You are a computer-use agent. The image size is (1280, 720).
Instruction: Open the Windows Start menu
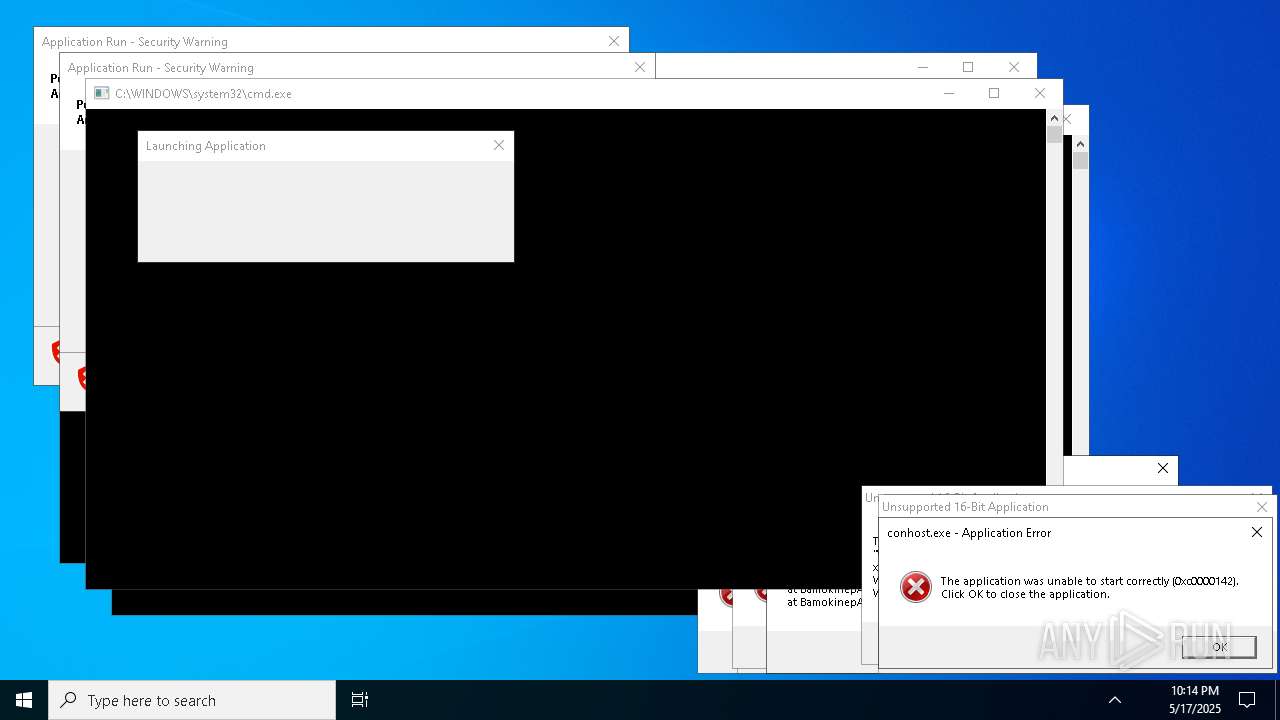(x=24, y=700)
